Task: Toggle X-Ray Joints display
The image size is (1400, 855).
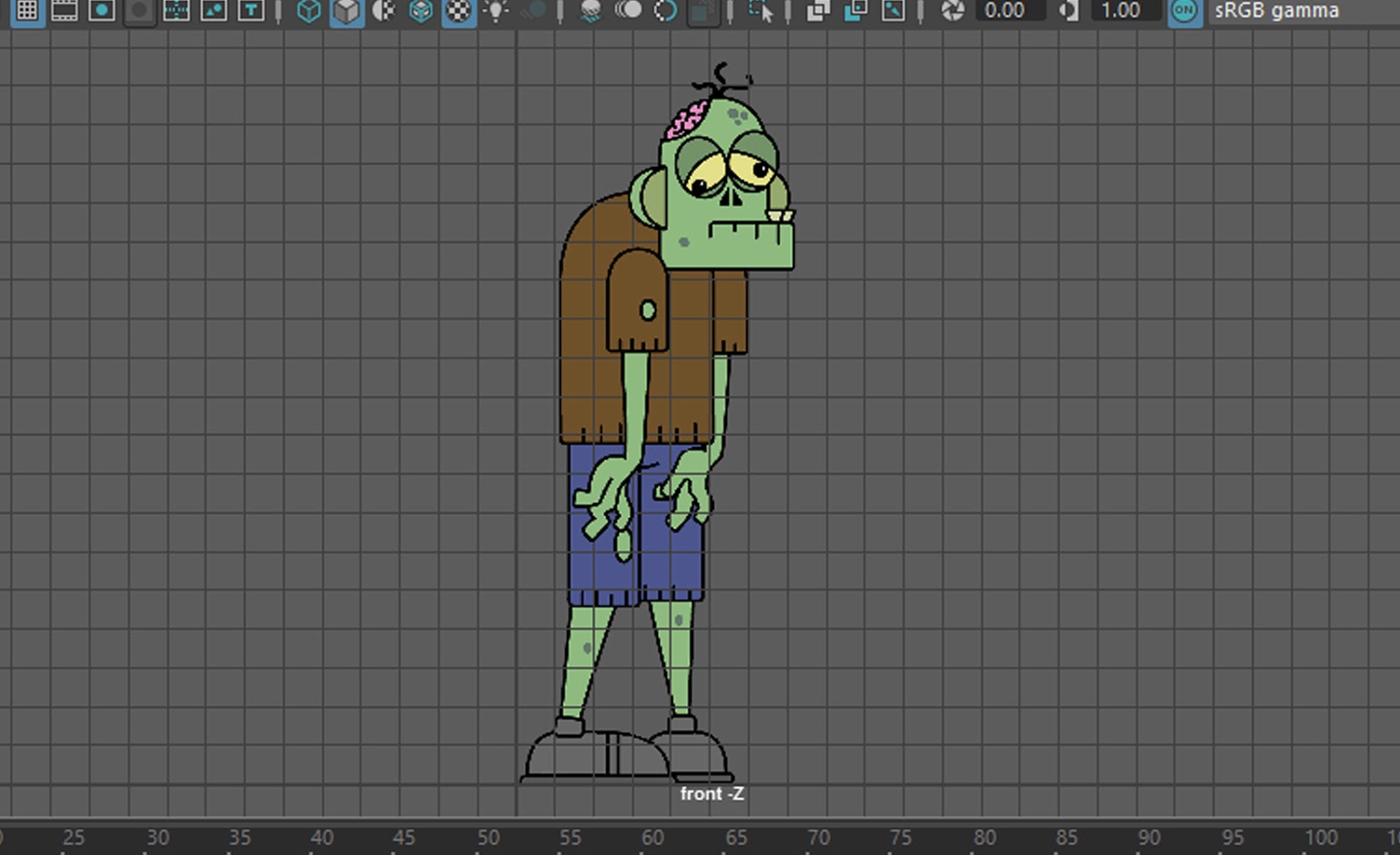Action: pos(893,11)
